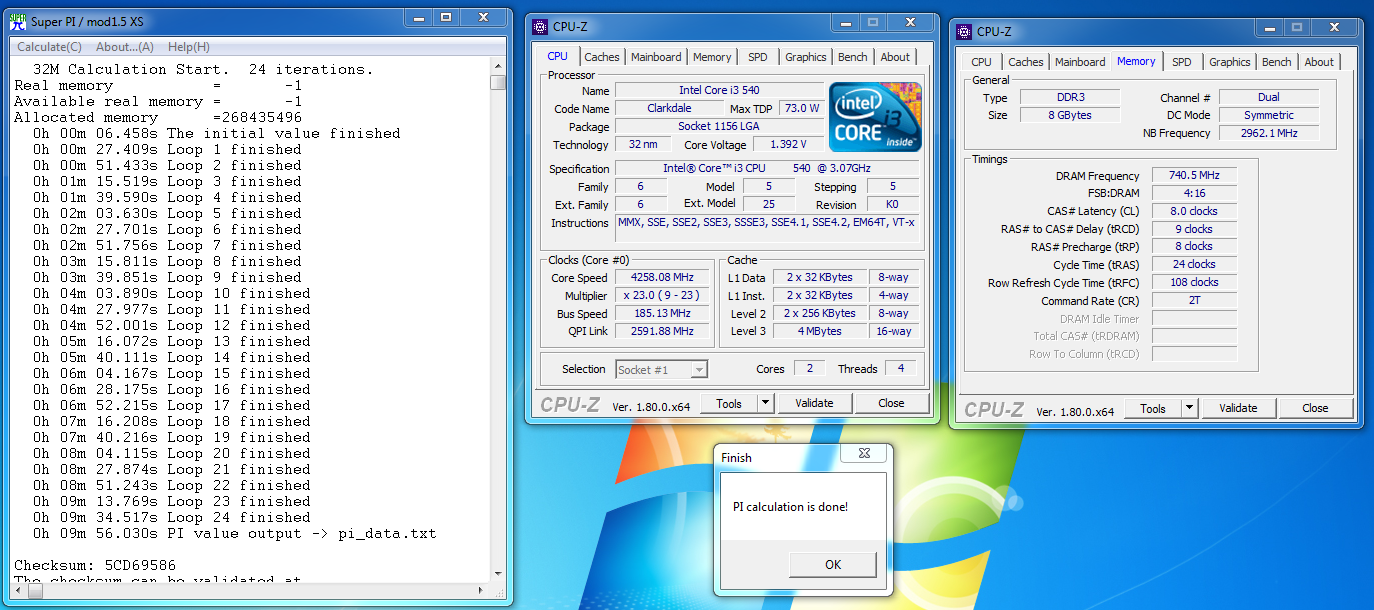Screen dimensions: 1374x610
Task: Click the Intel Core i3 540 name field
Action: point(718,90)
